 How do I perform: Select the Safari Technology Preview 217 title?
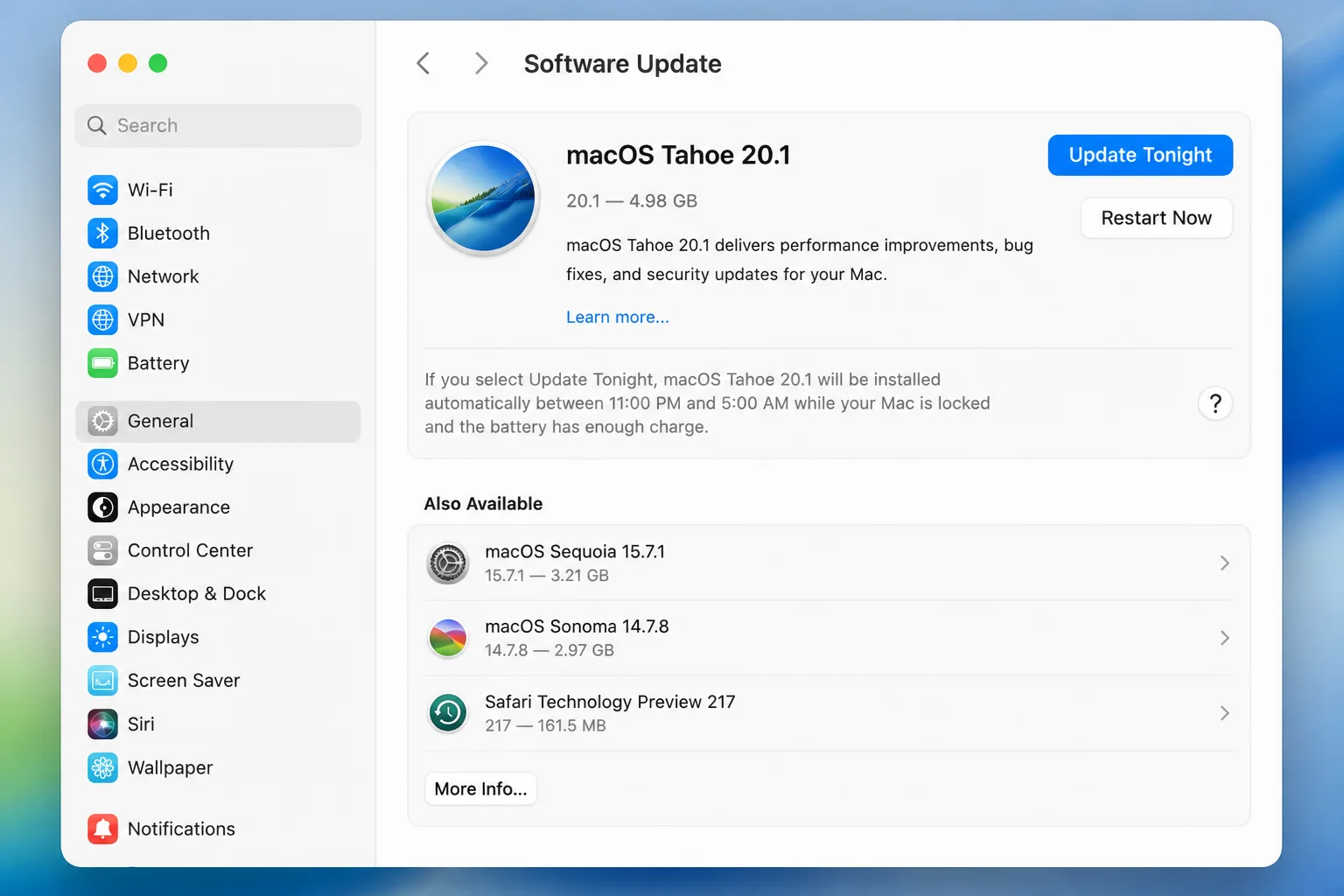pyautogui.click(x=610, y=702)
